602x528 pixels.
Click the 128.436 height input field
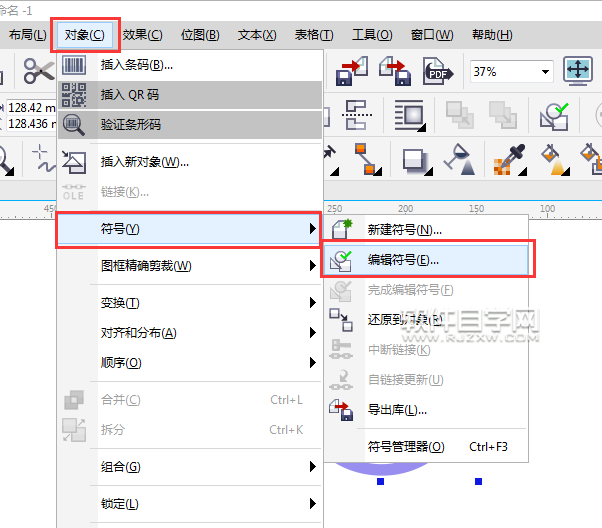tap(31, 124)
